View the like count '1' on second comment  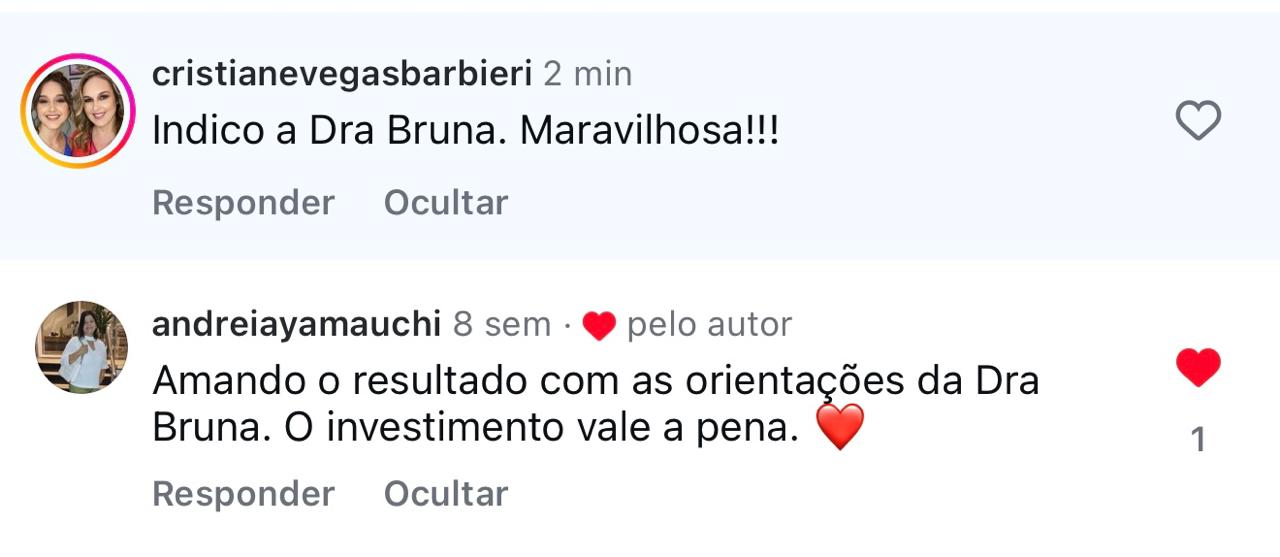1198,440
